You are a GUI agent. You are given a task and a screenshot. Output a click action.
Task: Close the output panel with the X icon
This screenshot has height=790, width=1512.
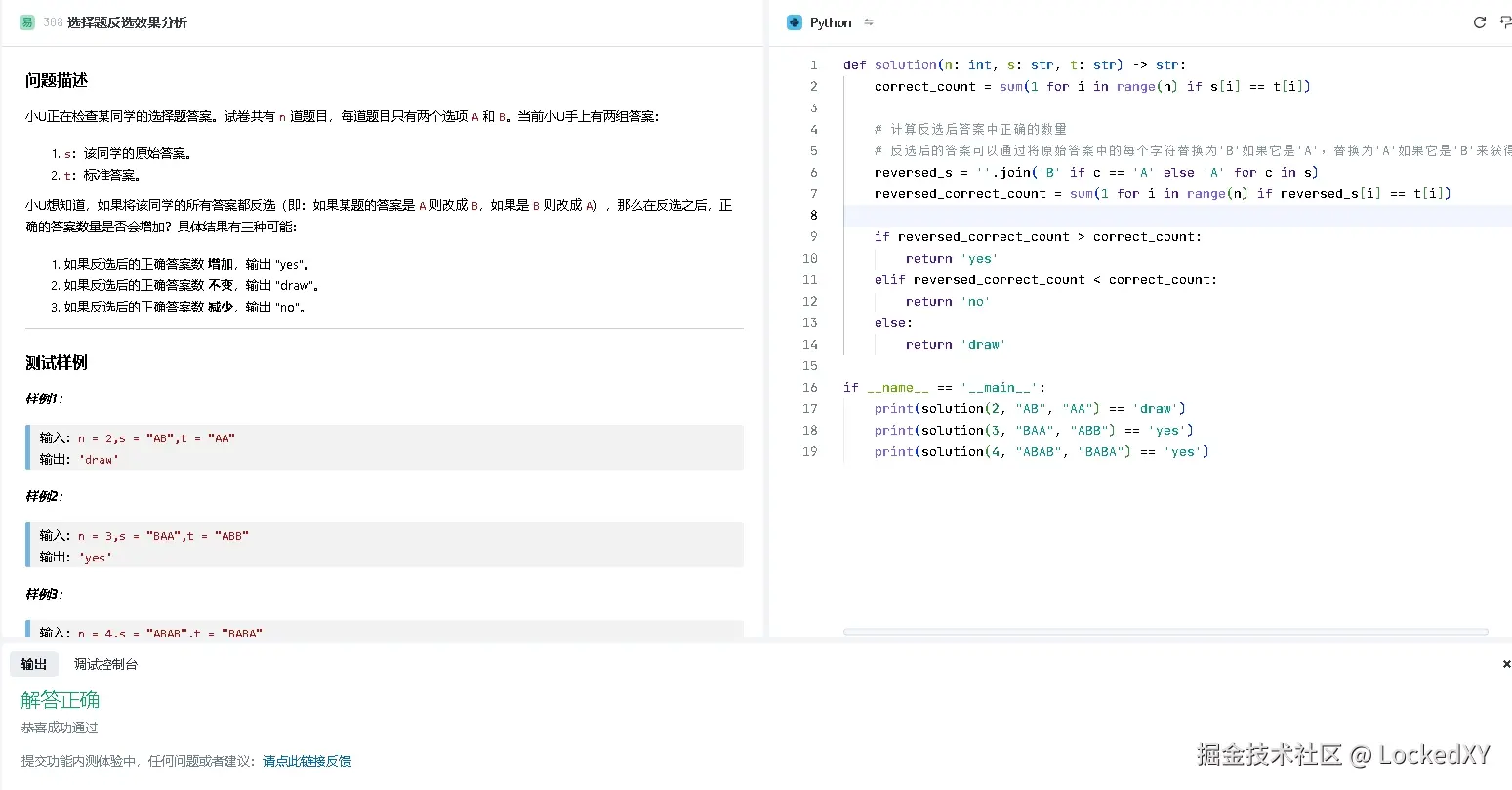tap(1504, 663)
